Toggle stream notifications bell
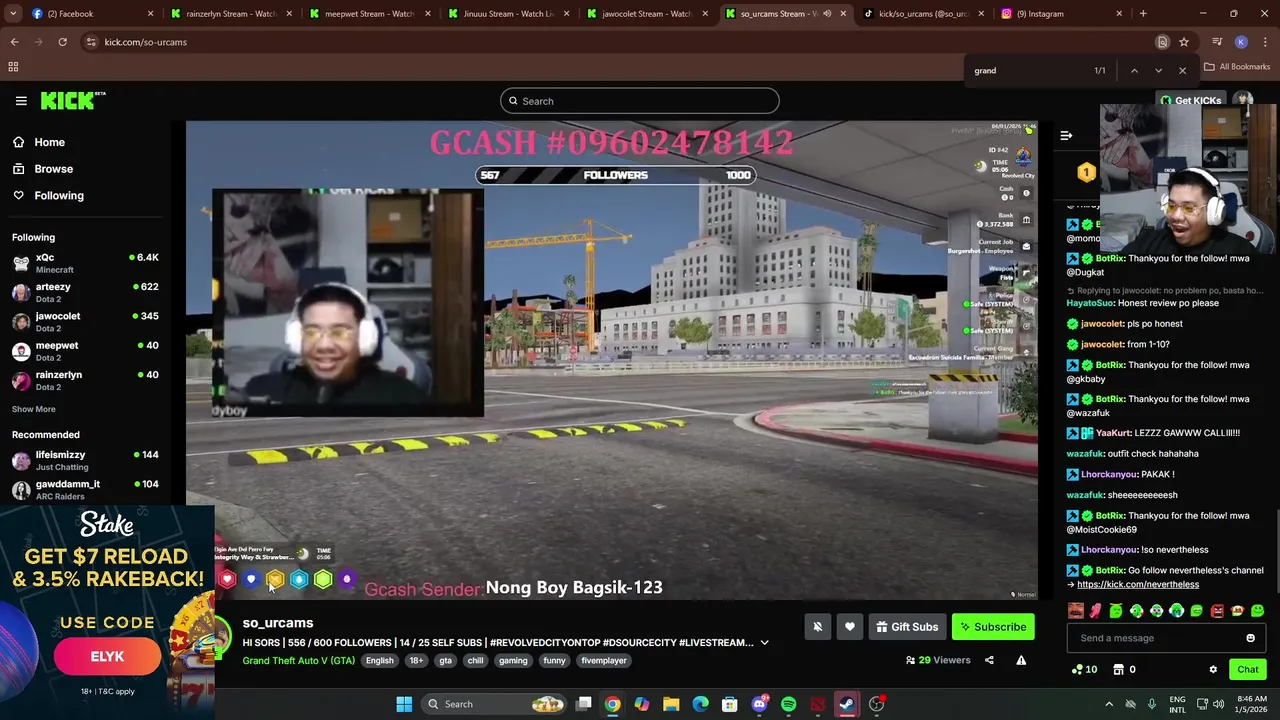The image size is (1280, 720). tap(817, 627)
